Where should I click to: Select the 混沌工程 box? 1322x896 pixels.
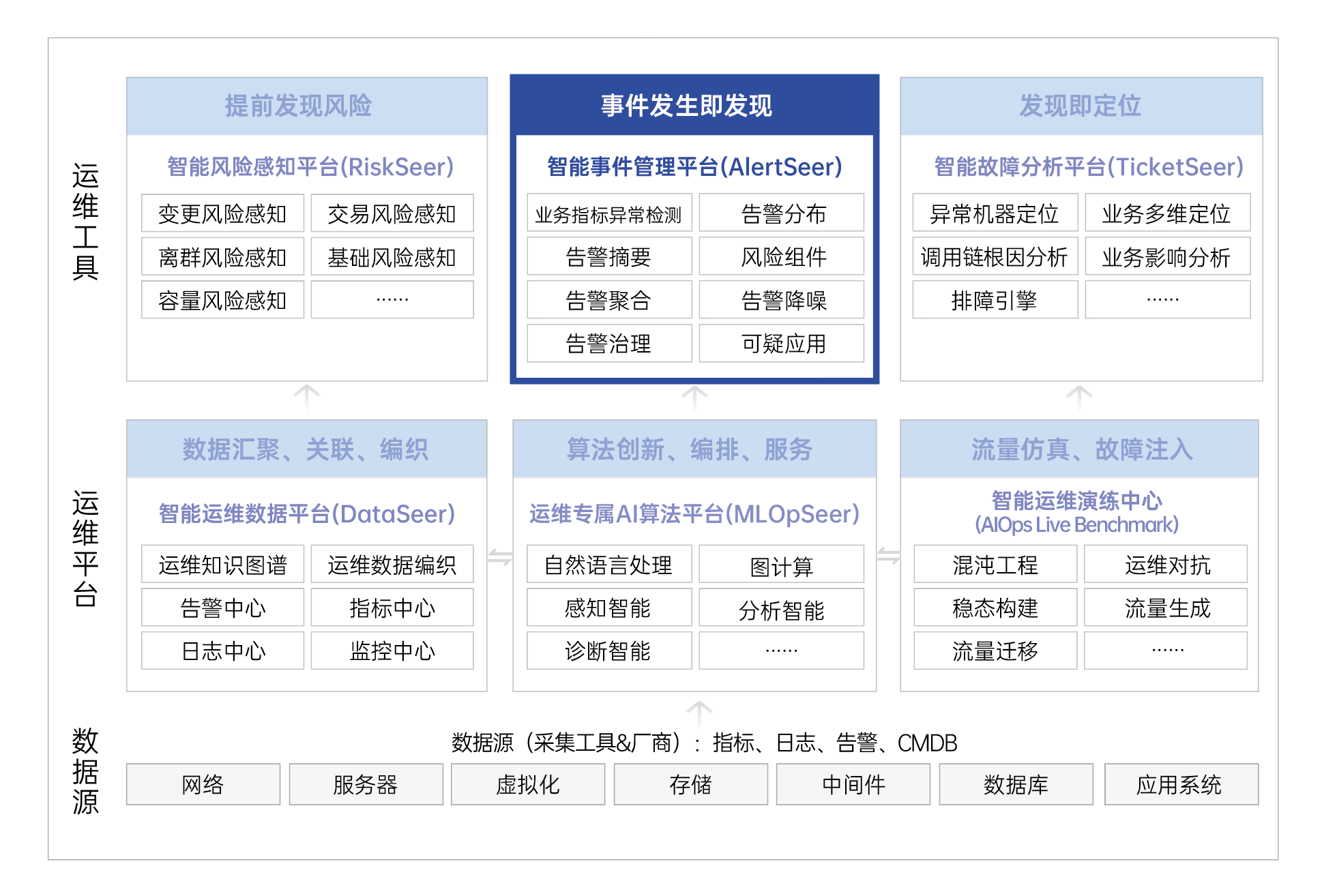pos(995,565)
